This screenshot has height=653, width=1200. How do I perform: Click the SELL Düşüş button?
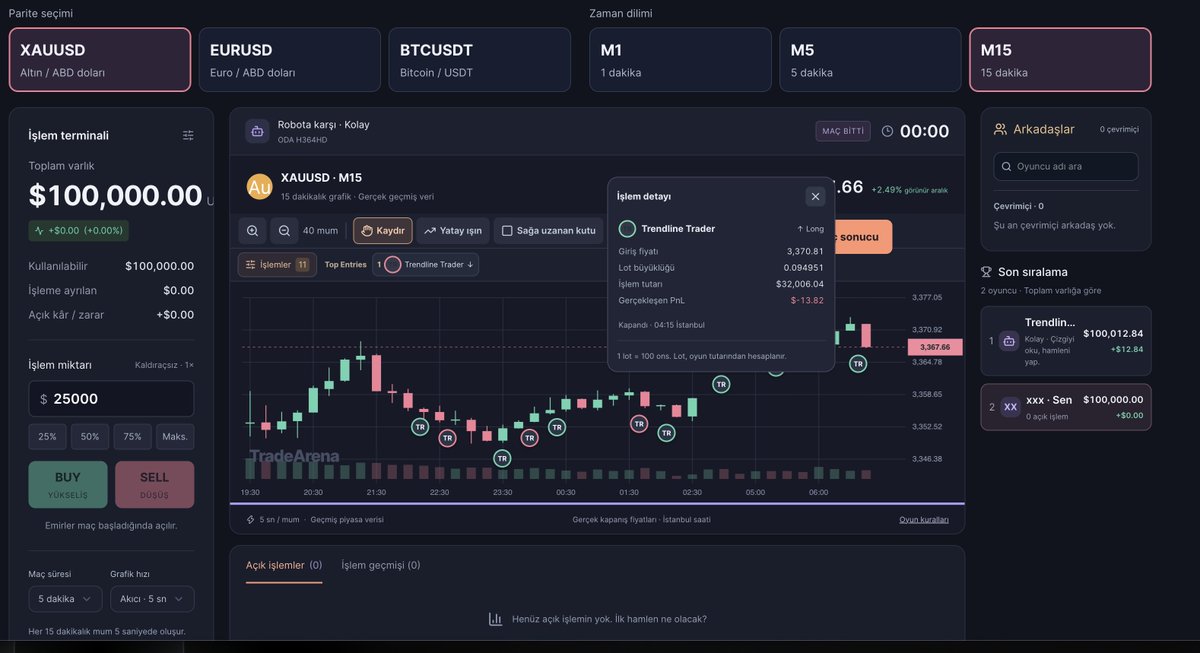click(x=155, y=484)
